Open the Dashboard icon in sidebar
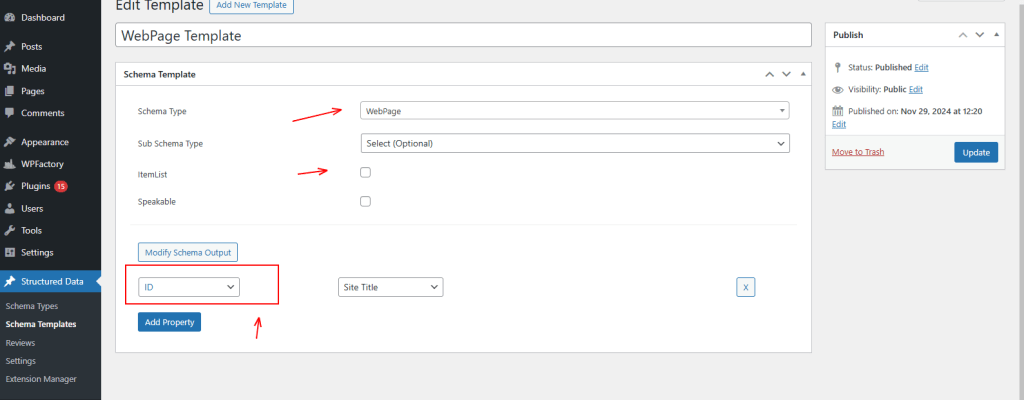The width and height of the screenshot is (1024, 400). pos(10,18)
